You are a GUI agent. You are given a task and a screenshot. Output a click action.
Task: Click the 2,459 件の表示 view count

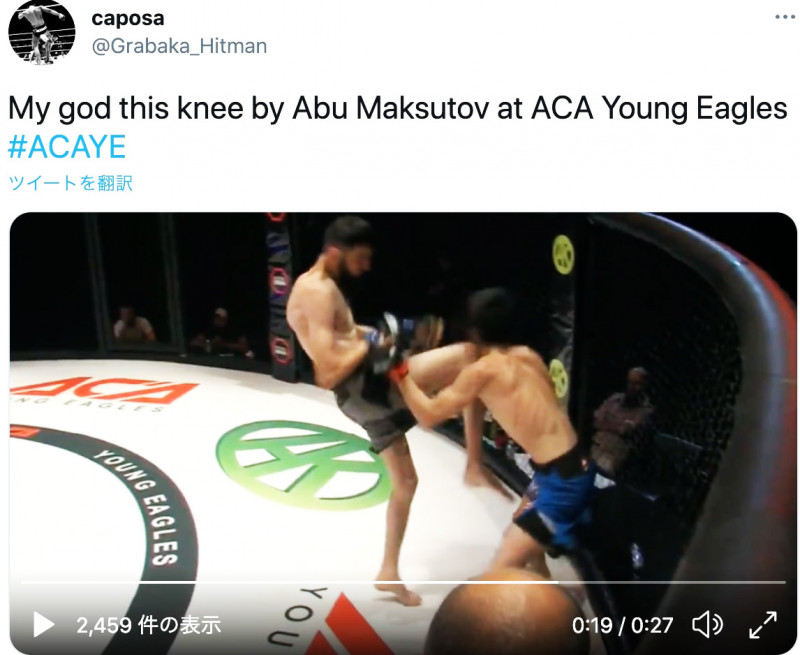148,625
